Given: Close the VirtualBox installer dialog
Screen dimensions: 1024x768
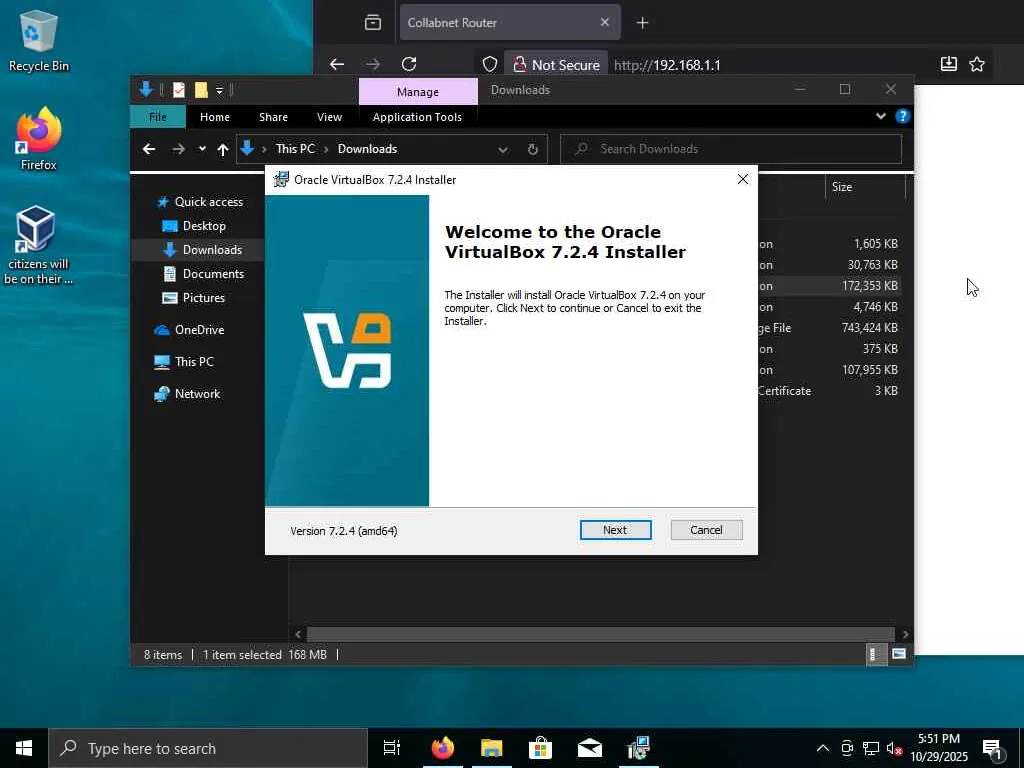Looking at the screenshot, I should [x=743, y=180].
